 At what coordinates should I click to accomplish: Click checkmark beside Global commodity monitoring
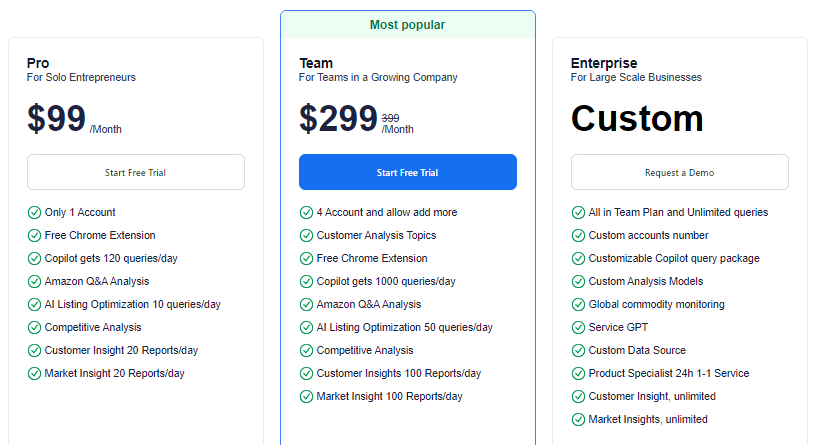click(x=578, y=304)
